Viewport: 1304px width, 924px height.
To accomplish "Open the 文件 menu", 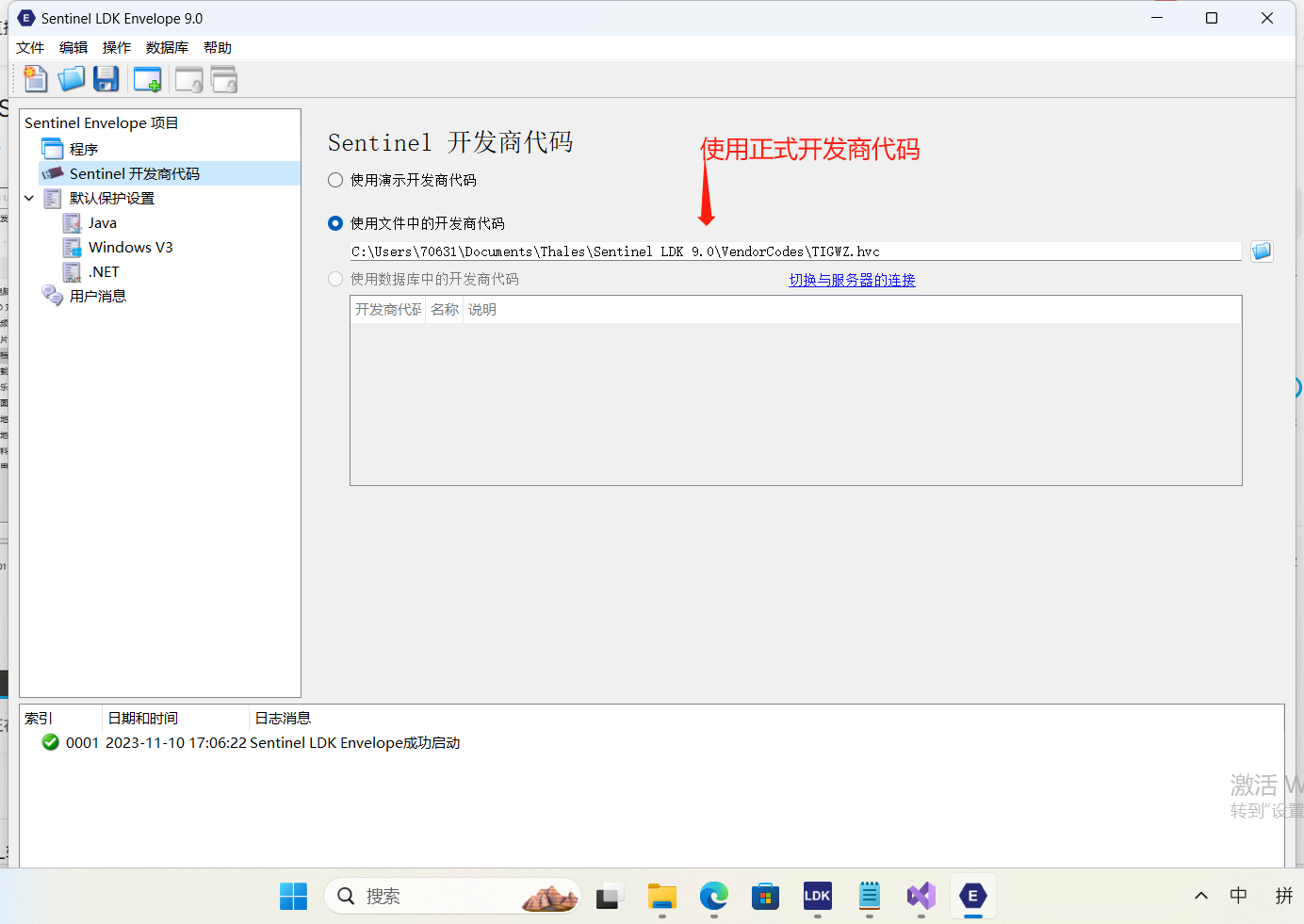I will point(30,47).
